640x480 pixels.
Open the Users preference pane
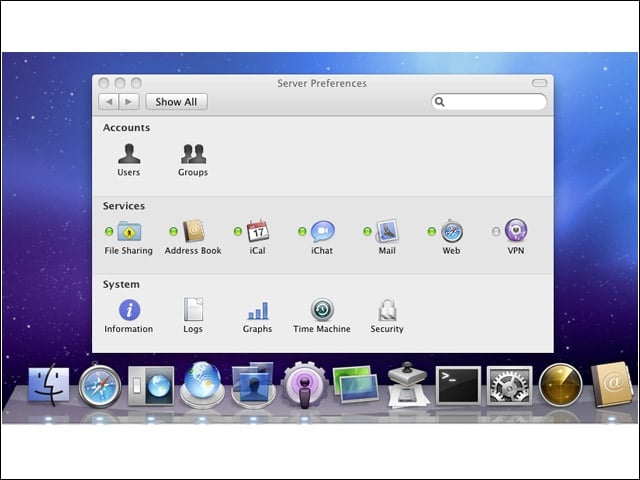(129, 160)
